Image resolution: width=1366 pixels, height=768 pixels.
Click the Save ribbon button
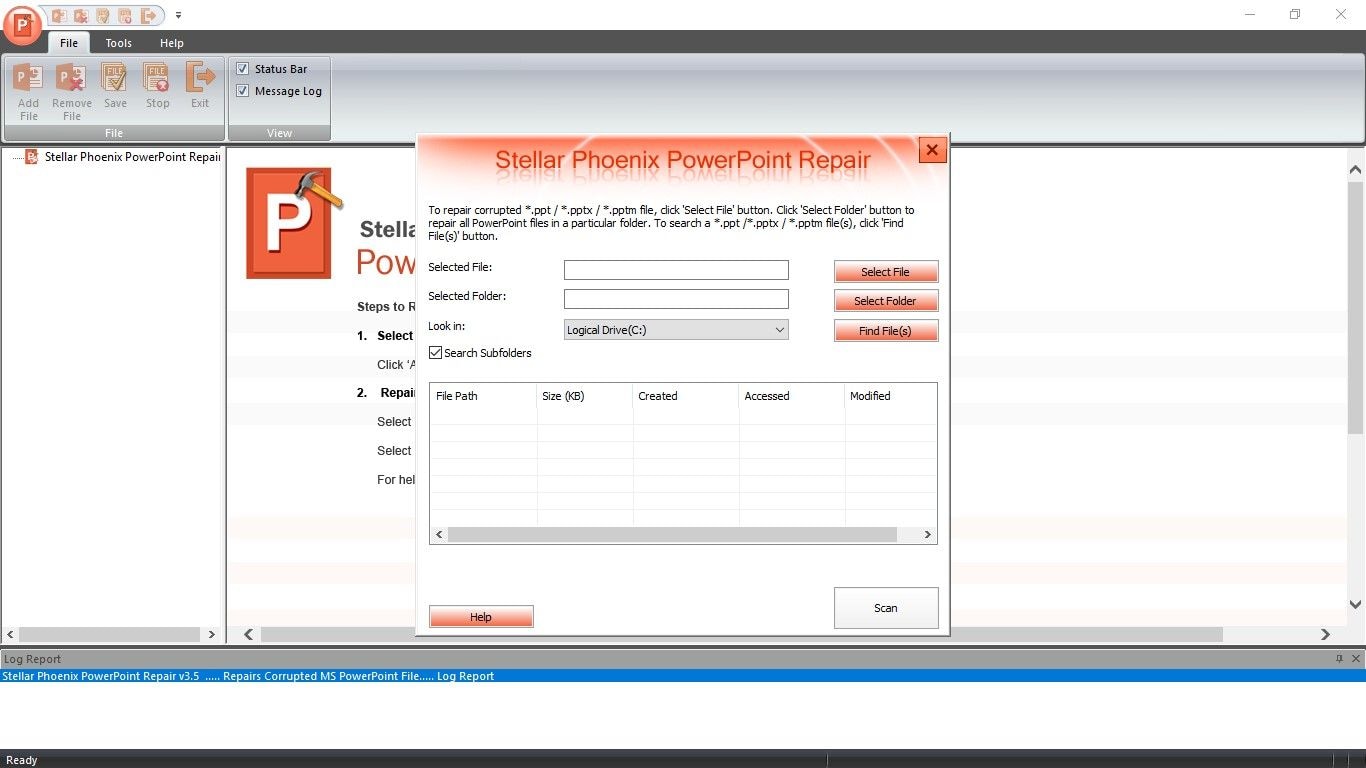coord(115,87)
